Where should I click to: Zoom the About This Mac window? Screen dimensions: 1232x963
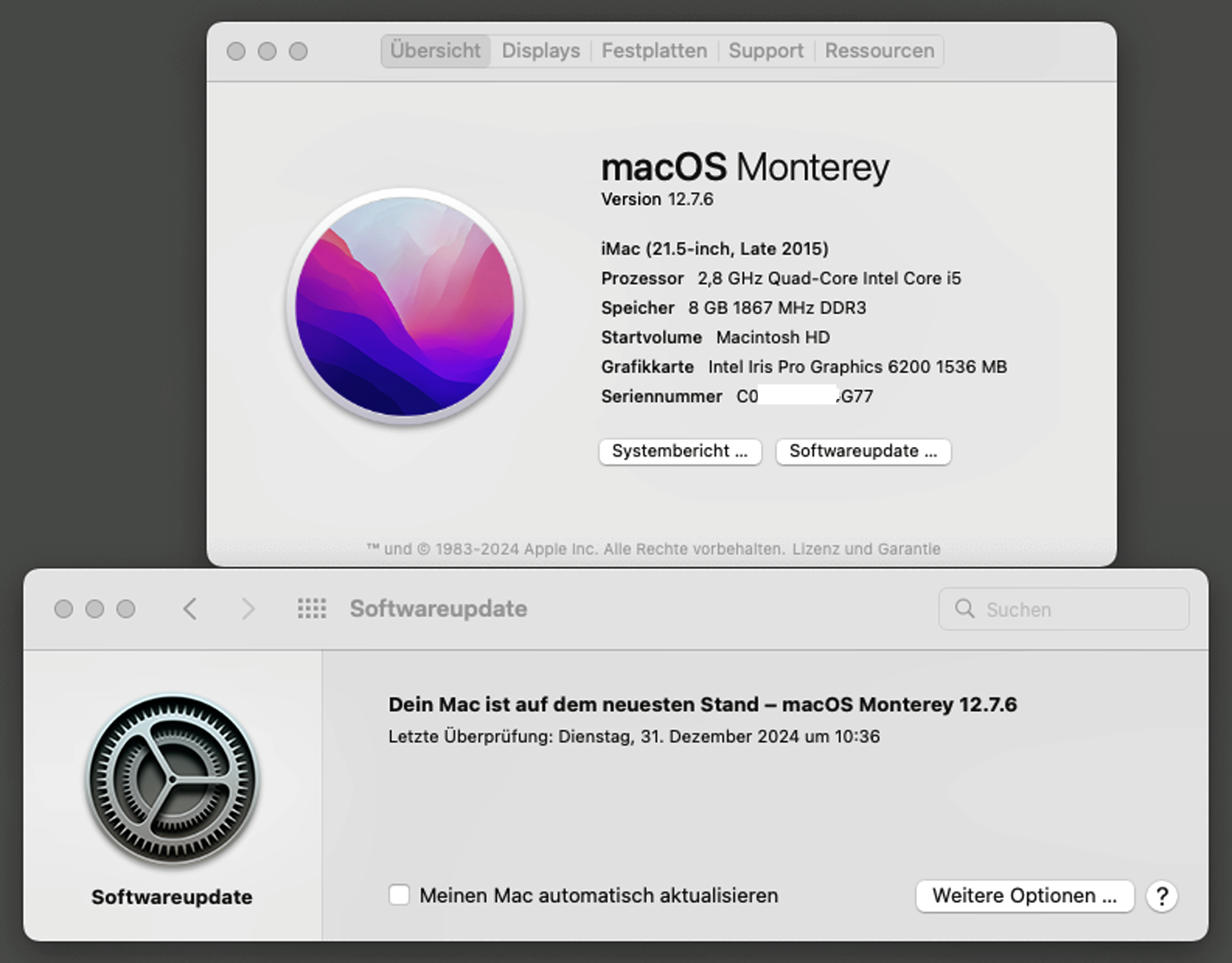[x=298, y=51]
